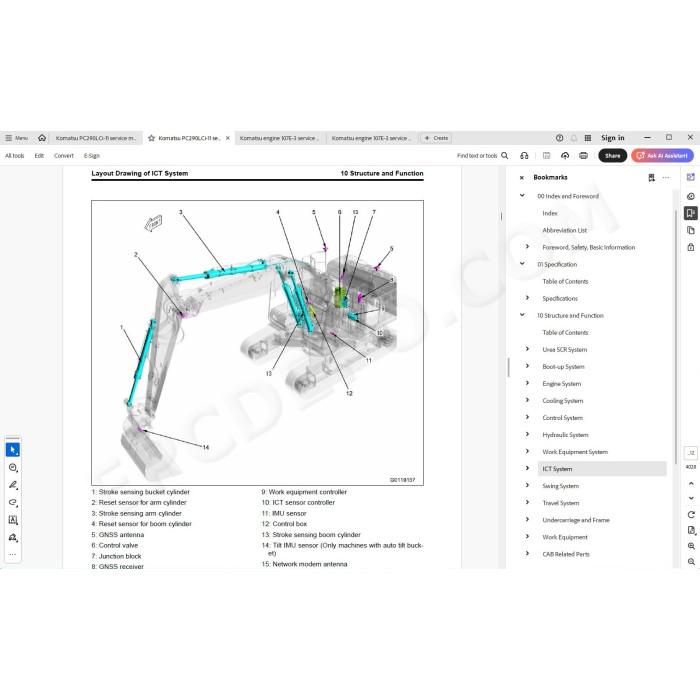Viewport: 700px width, 700px height.
Task: Expand ICT System bookmark chevron
Action: click(527, 468)
